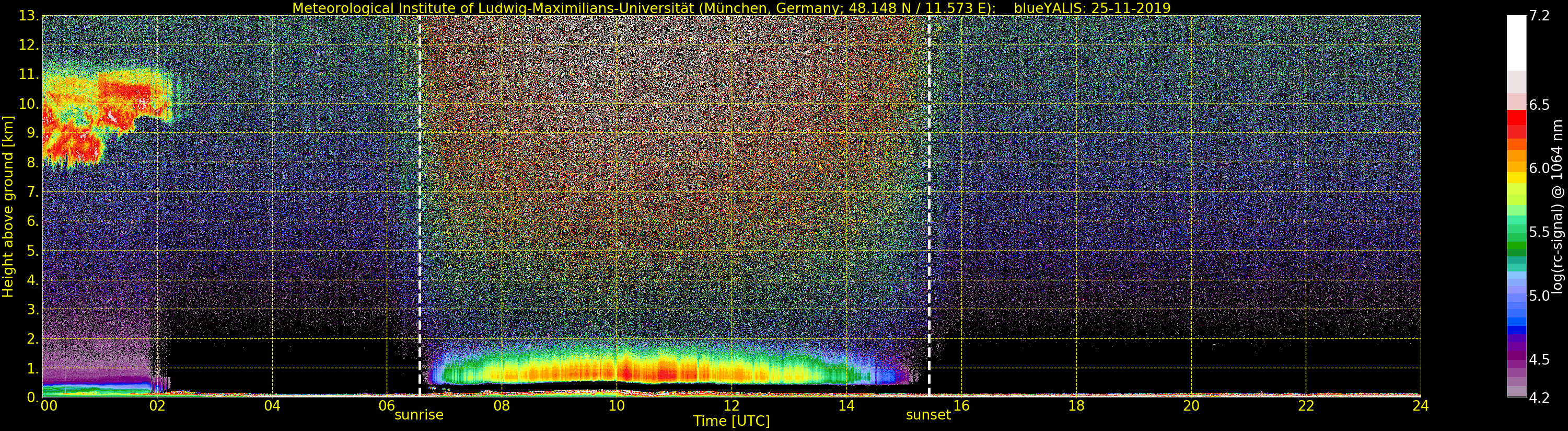This screenshot has width=1568, height=431.
Task: Click colorbar value label '6.5'
Action: click(1539, 105)
